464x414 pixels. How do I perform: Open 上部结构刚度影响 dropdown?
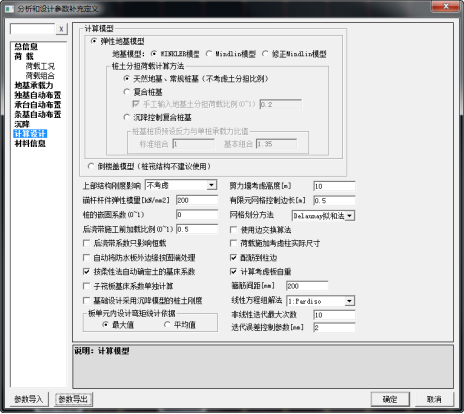point(181,185)
